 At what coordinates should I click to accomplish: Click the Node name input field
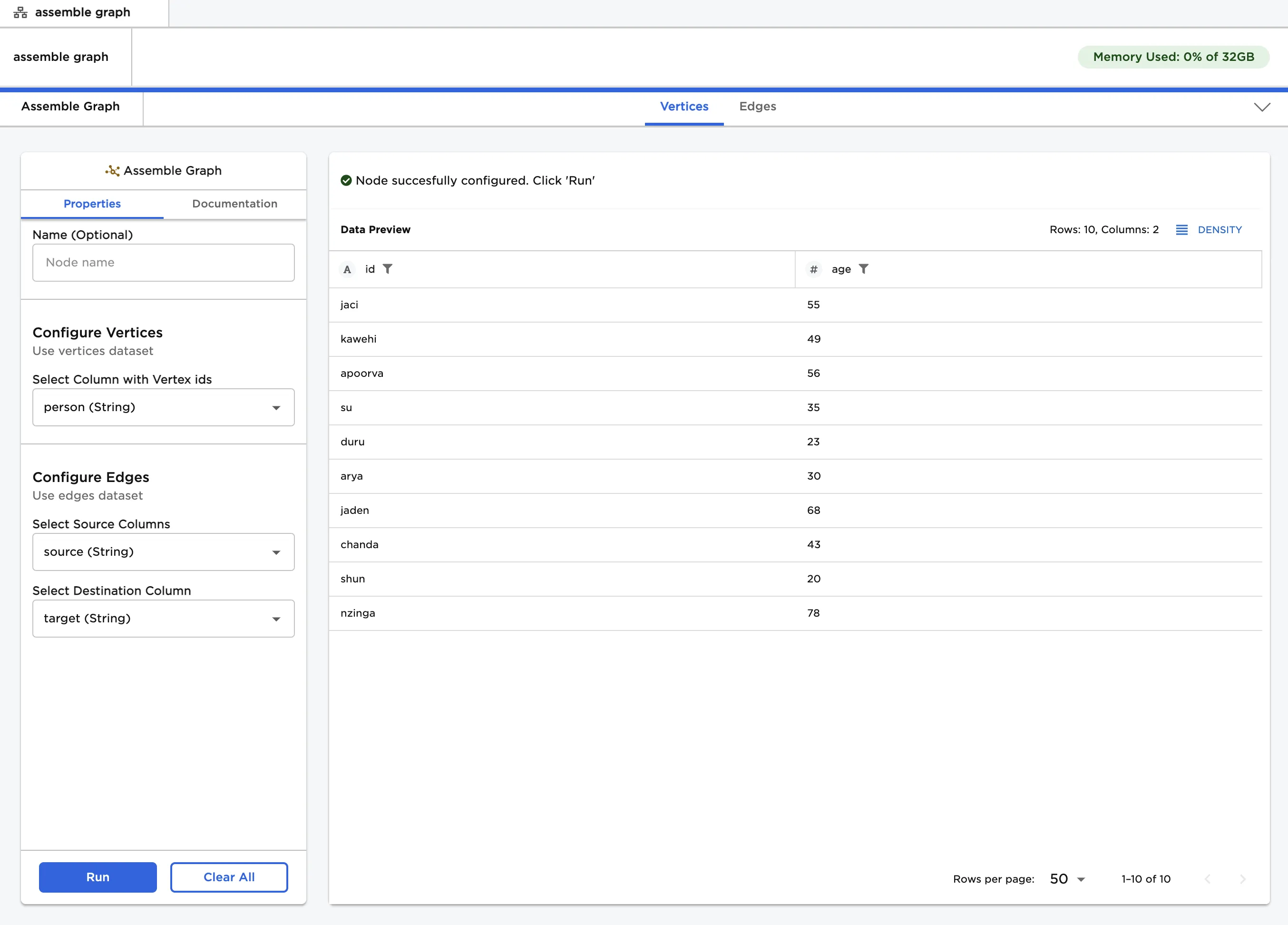[163, 263]
